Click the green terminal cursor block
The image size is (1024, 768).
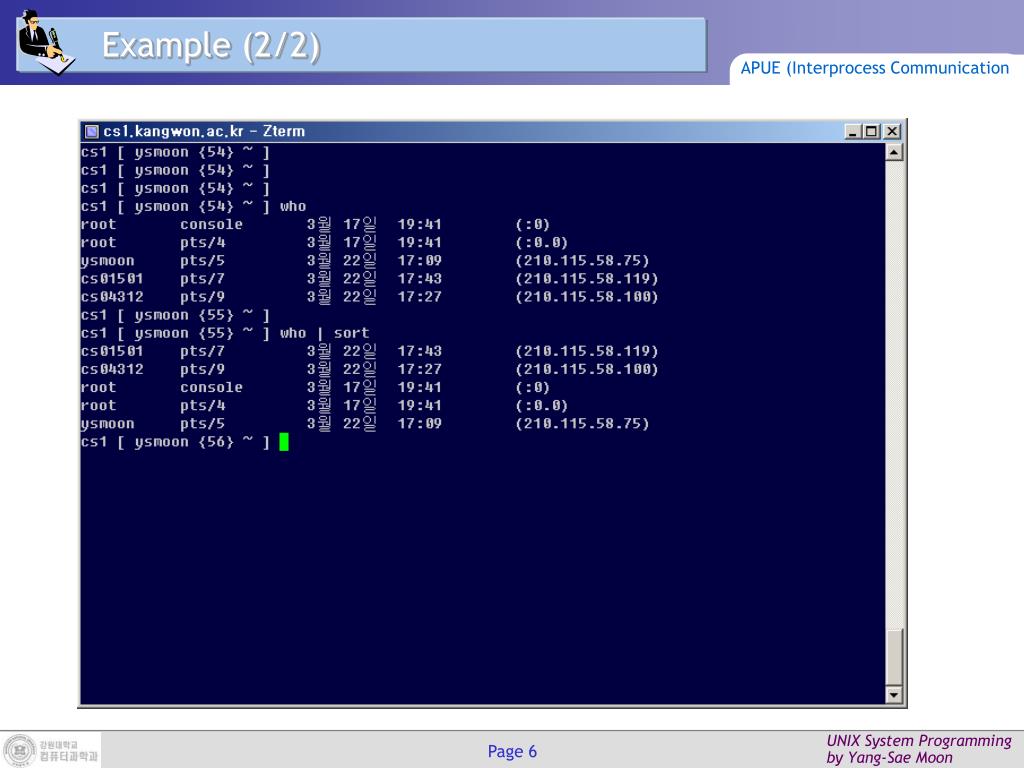[x=283, y=442]
